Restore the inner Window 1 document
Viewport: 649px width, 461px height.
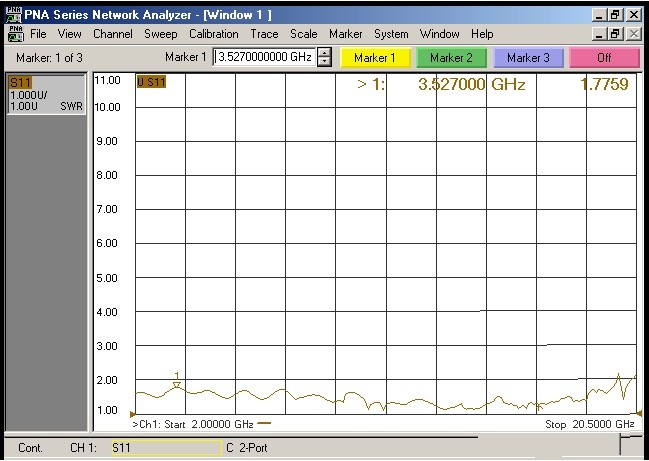615,34
